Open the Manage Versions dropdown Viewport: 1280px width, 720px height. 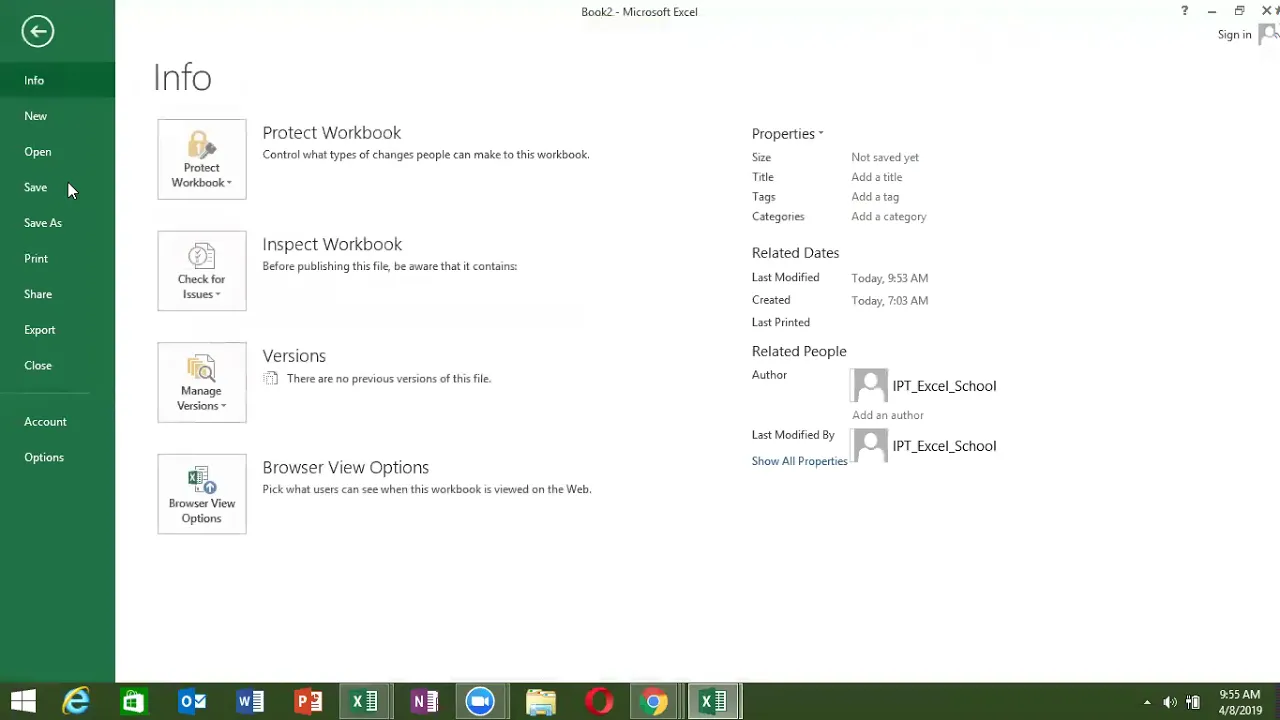pos(201,382)
